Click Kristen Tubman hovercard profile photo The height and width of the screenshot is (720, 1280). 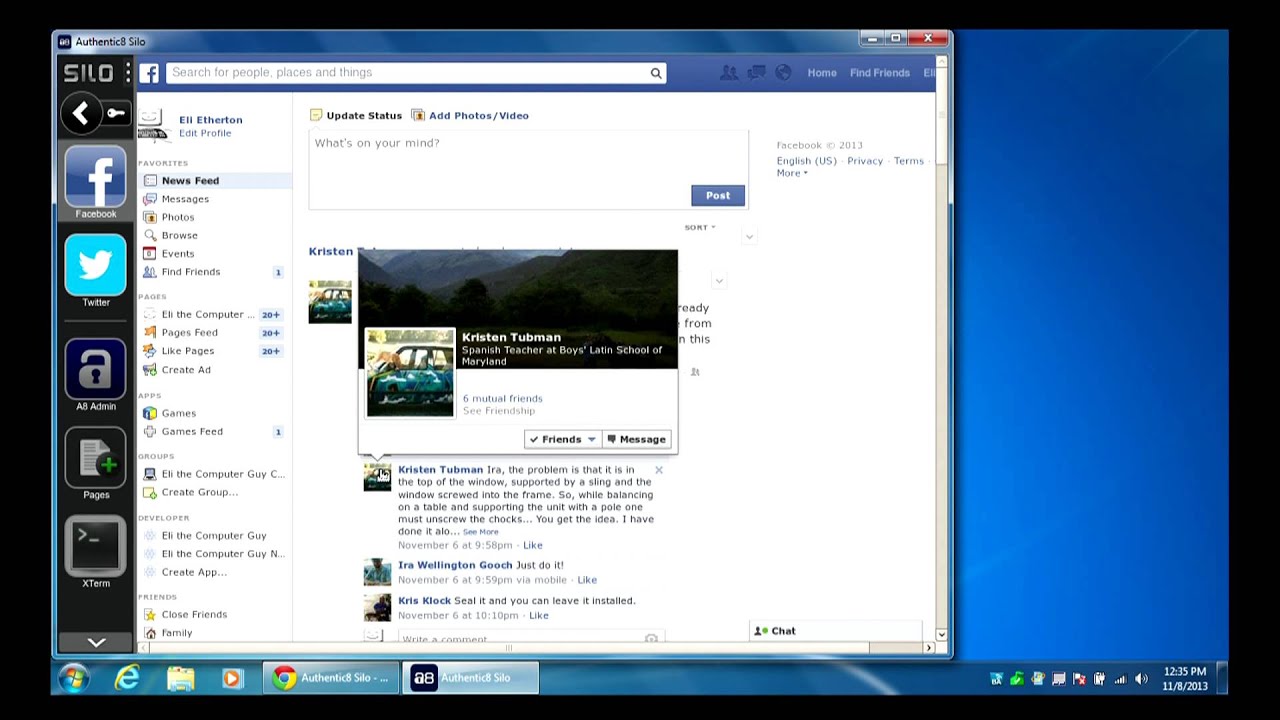[x=410, y=372]
